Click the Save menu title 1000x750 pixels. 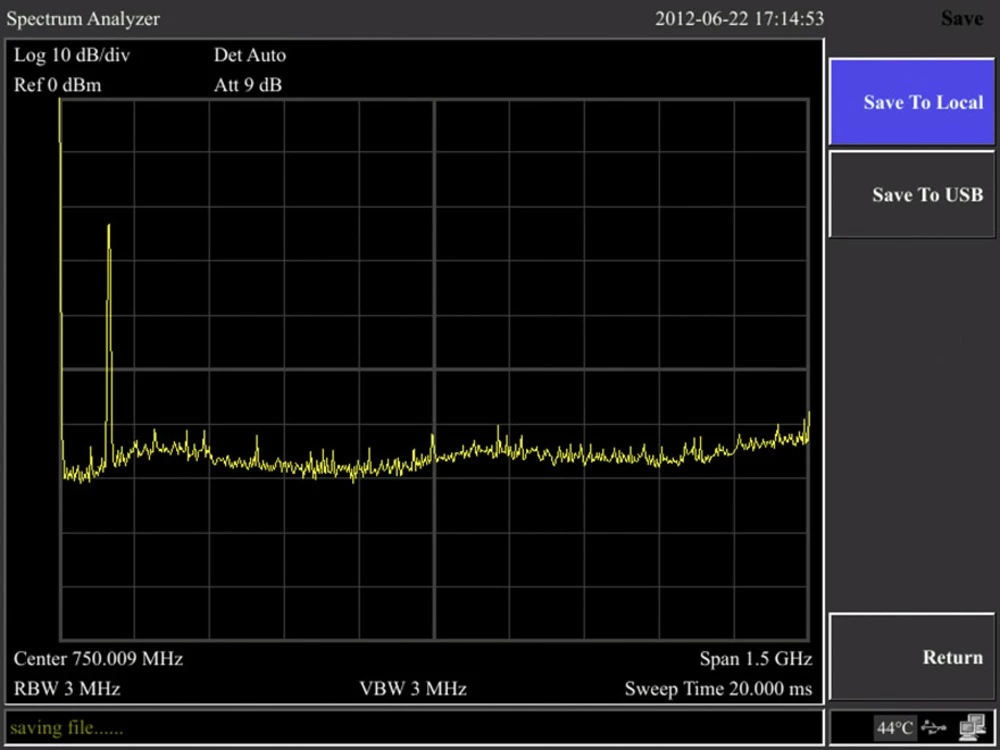961,19
